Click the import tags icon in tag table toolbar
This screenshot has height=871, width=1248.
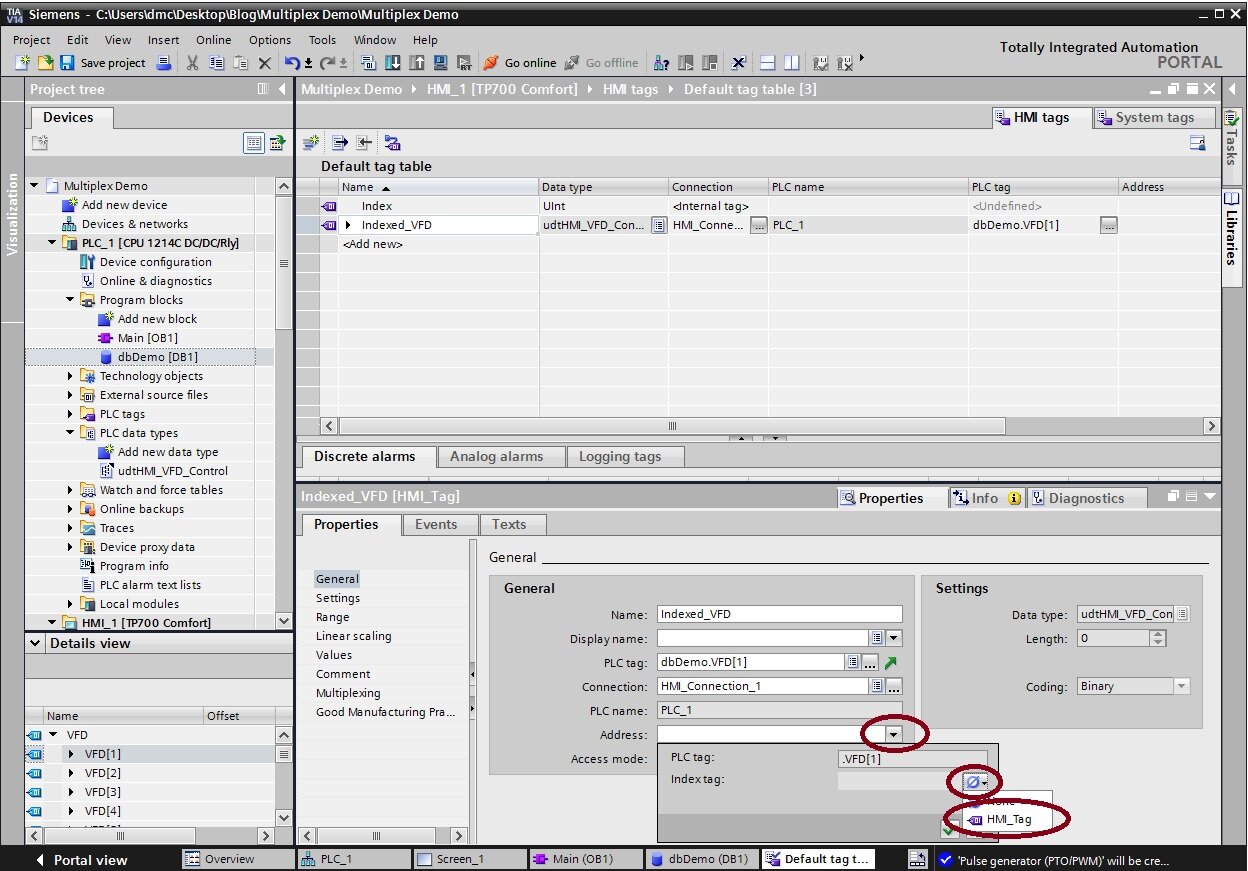[364, 142]
